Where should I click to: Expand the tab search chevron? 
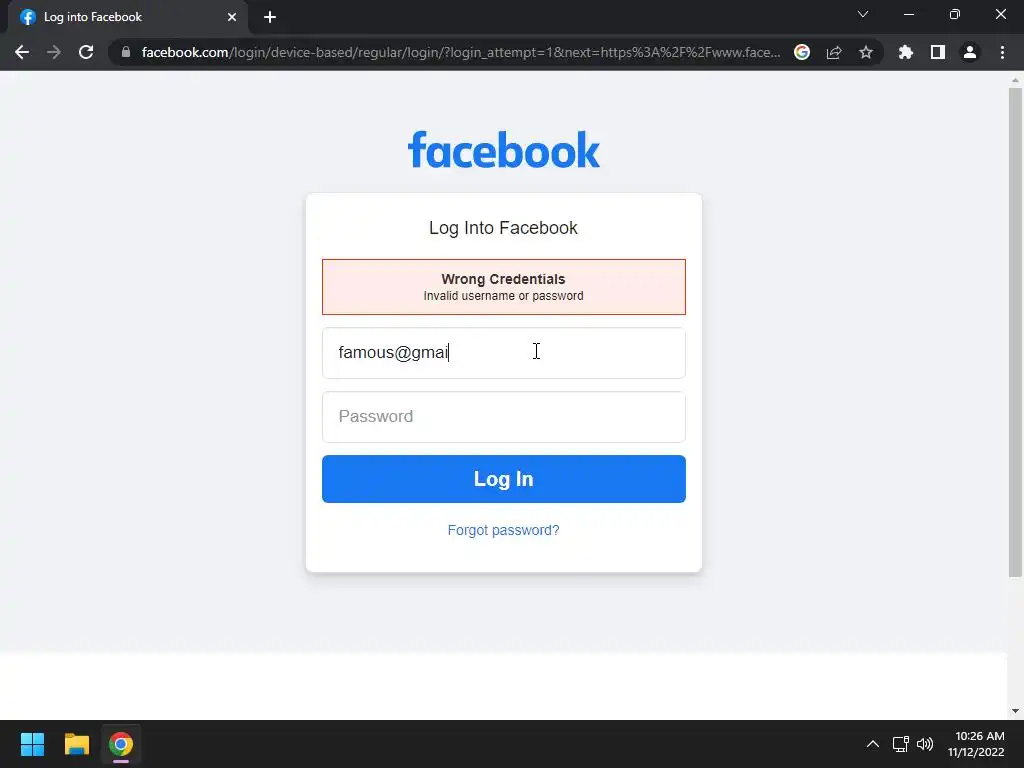tap(863, 14)
